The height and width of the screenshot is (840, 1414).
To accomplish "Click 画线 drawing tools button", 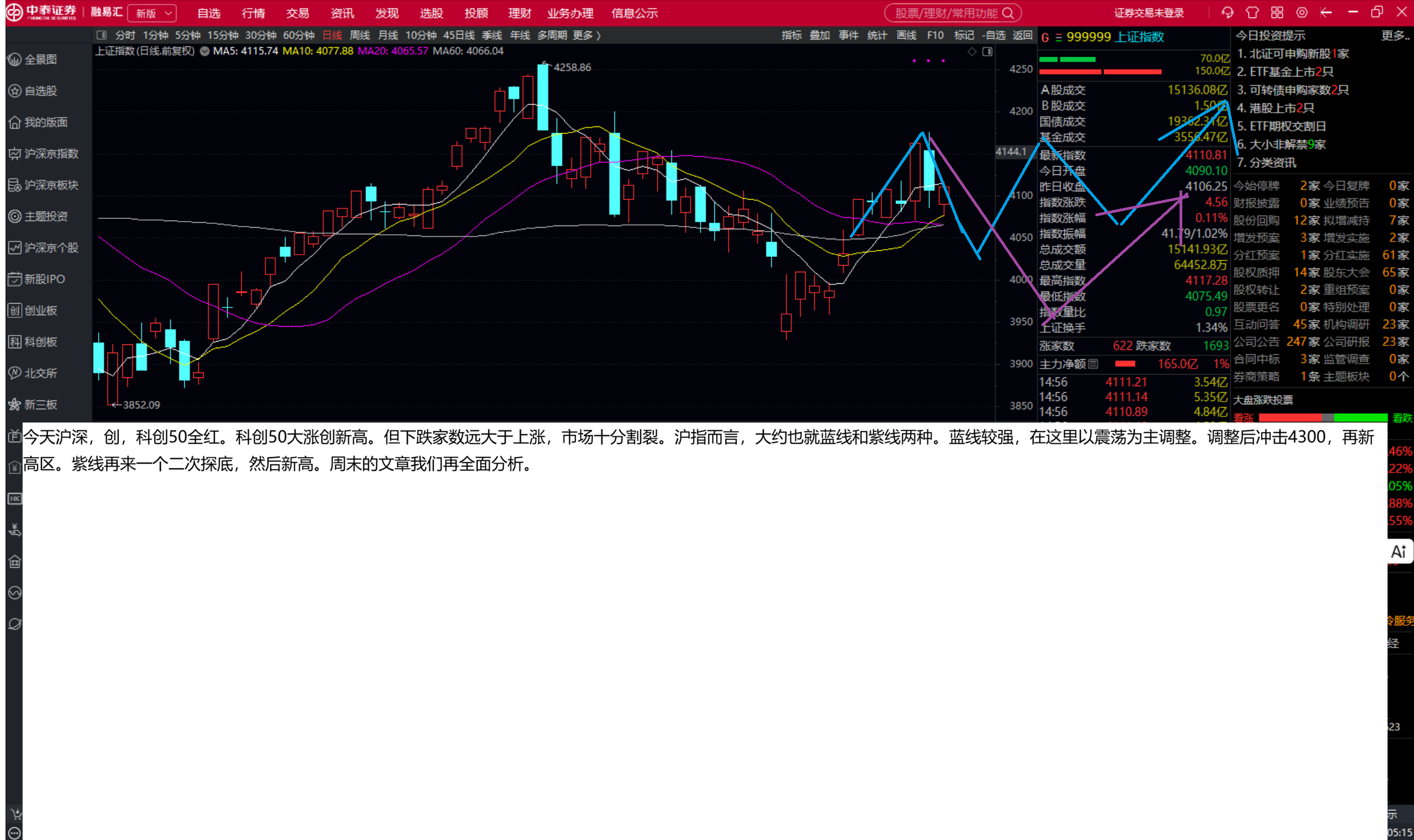I will (x=906, y=35).
